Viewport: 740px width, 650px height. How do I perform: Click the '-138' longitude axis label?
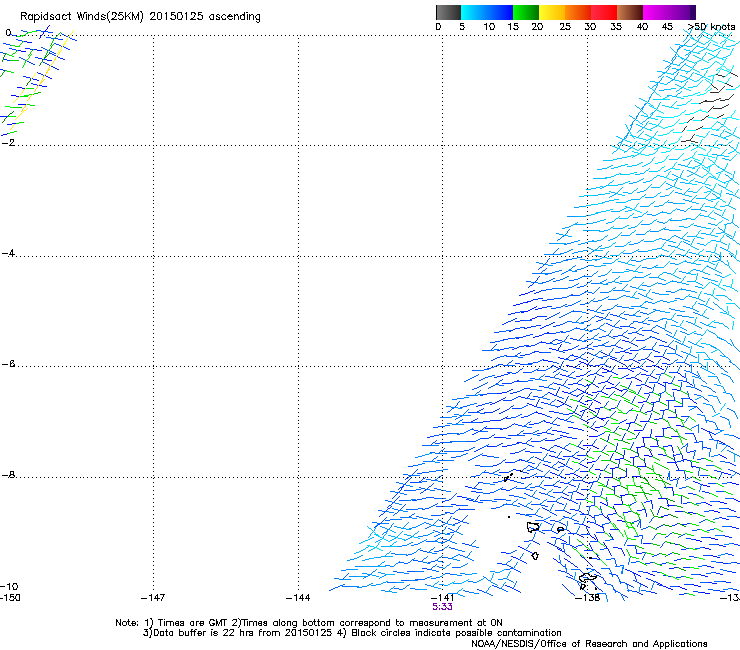588,598
